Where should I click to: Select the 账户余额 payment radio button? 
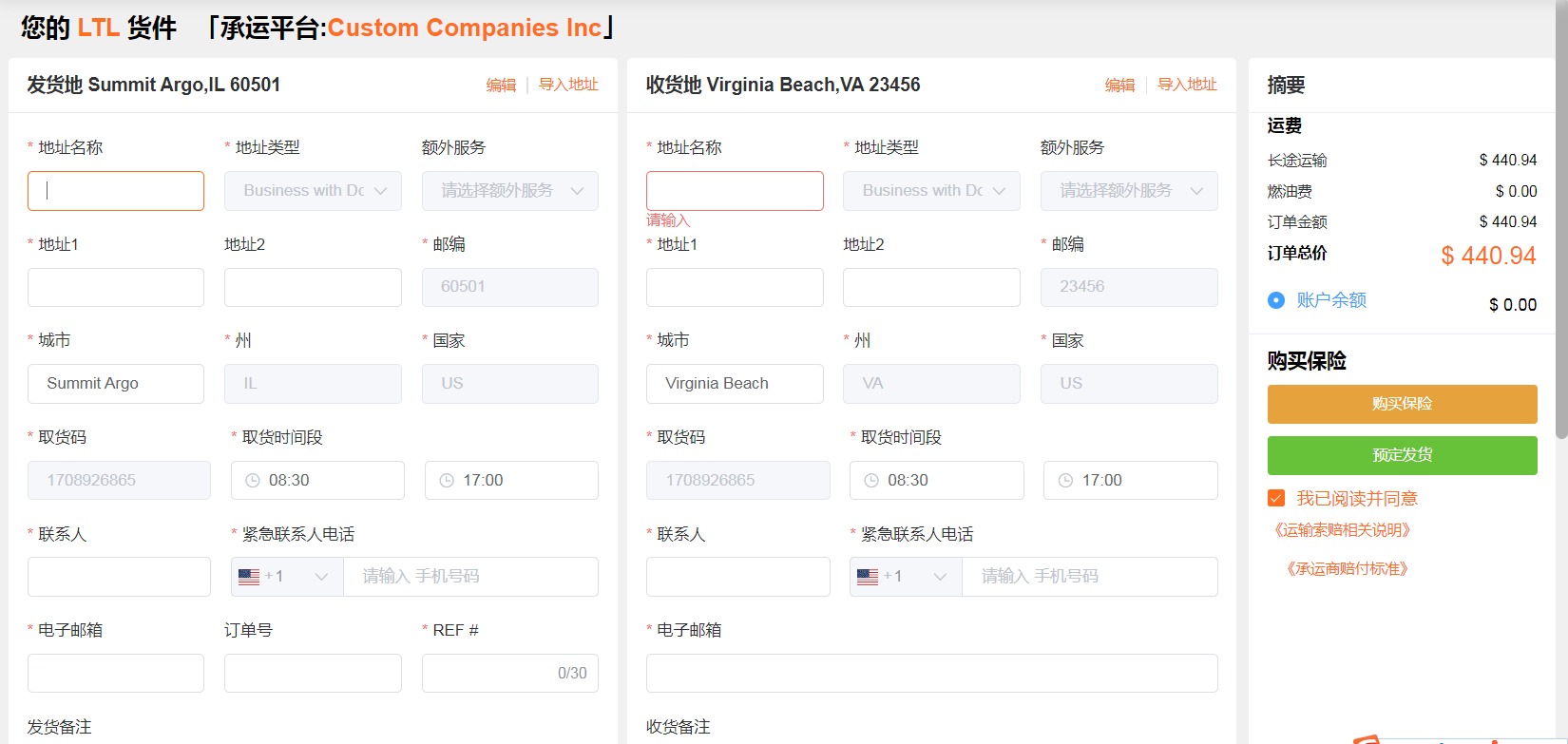coord(1276,300)
